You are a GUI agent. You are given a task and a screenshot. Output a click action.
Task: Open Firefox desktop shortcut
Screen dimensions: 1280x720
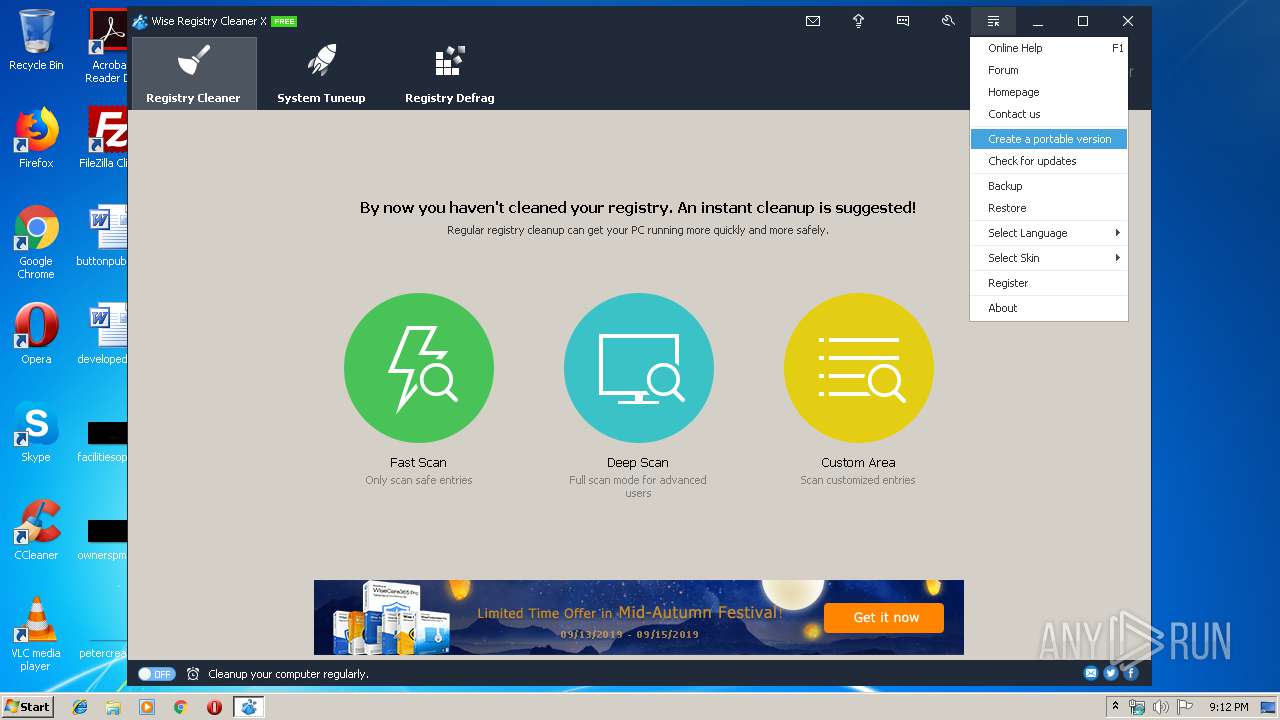tap(36, 138)
